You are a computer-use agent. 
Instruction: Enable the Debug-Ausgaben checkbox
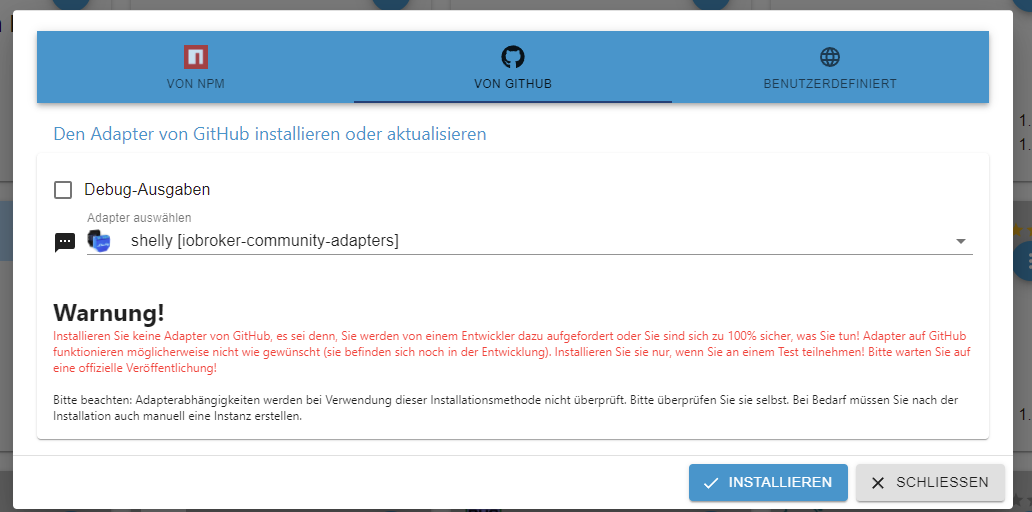(63, 190)
